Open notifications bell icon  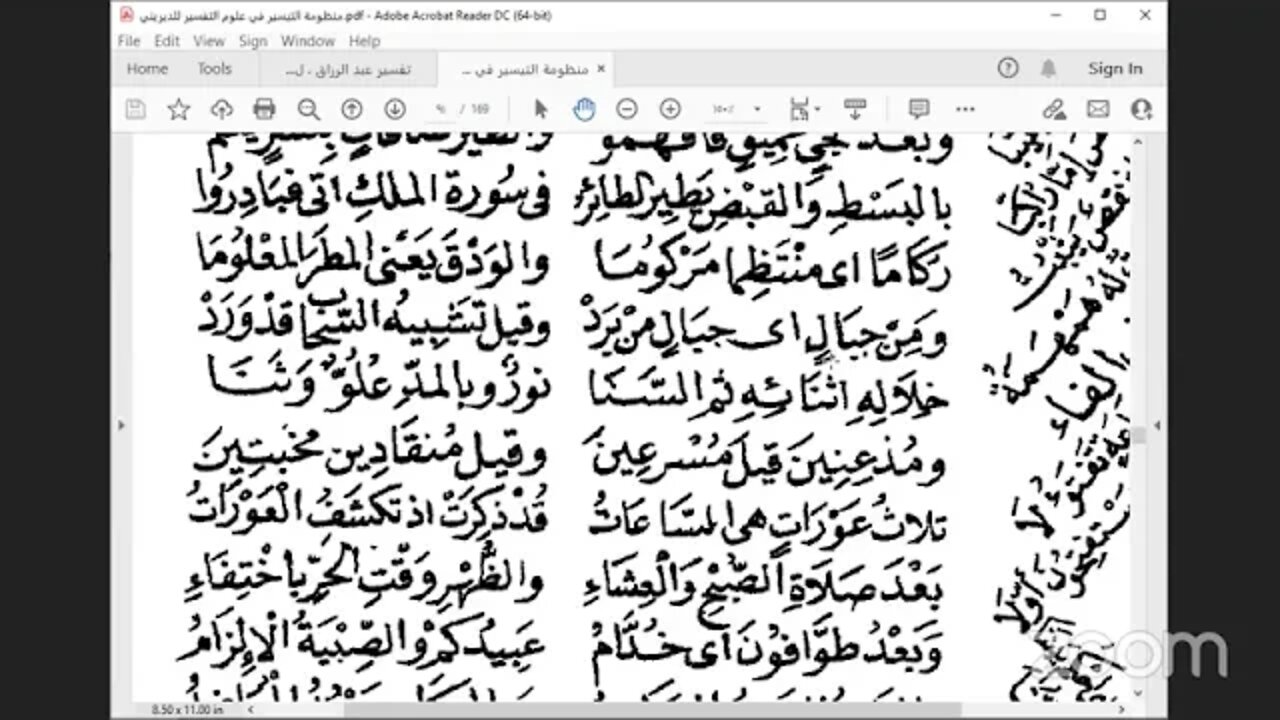(x=1048, y=69)
